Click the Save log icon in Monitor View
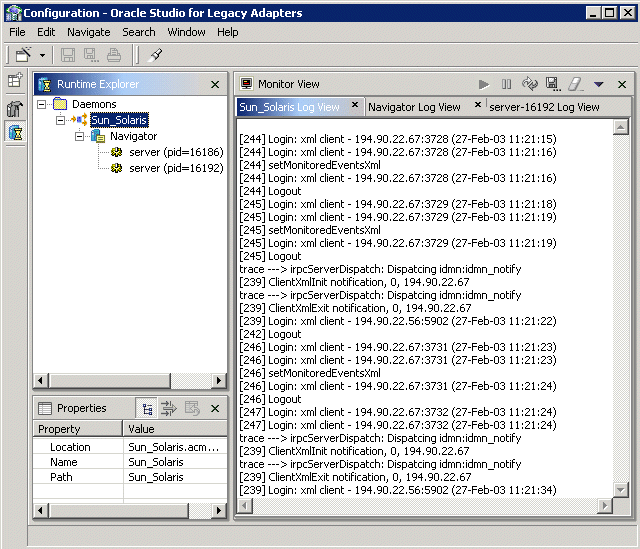640x549 pixels. tap(553, 84)
